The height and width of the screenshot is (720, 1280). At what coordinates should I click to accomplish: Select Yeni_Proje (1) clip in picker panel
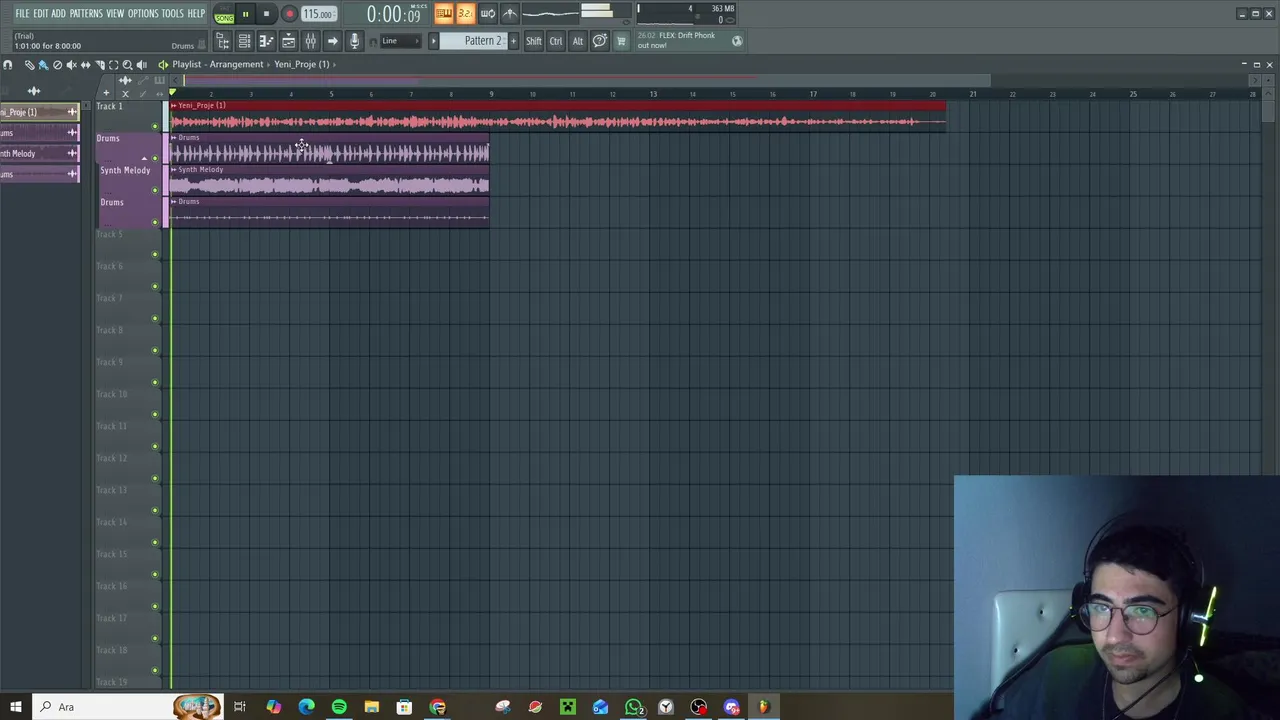40,112
